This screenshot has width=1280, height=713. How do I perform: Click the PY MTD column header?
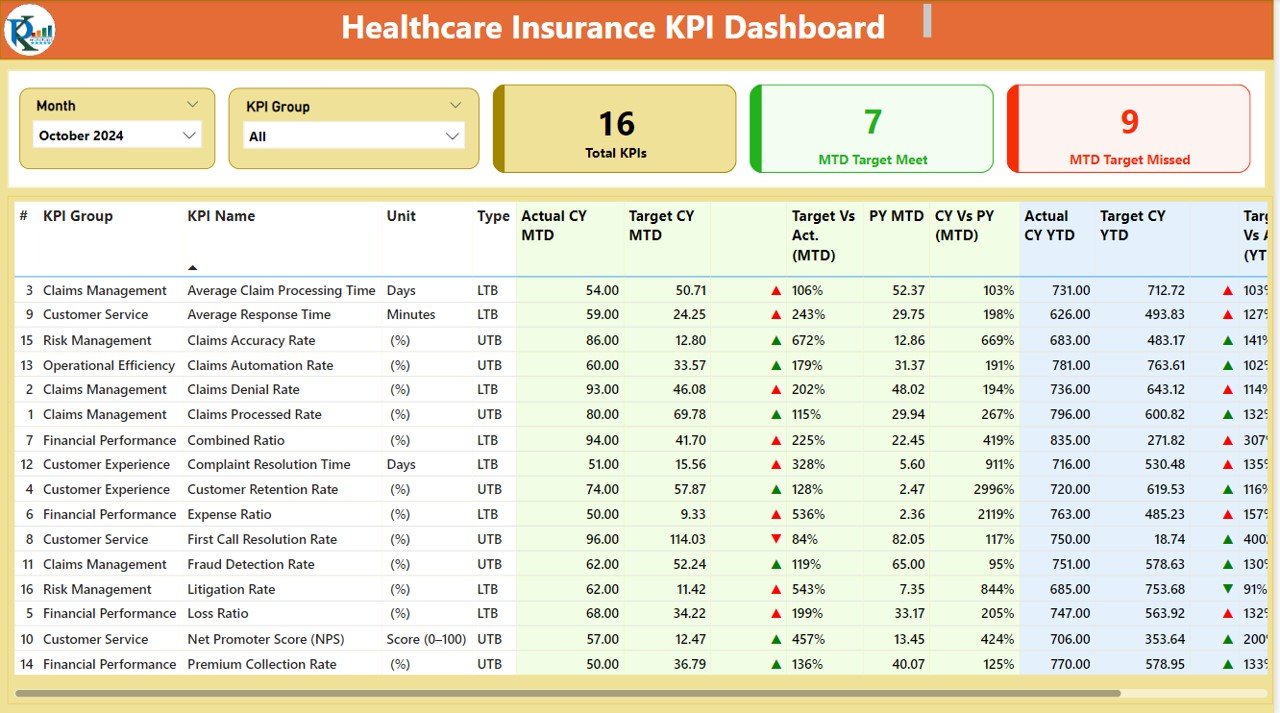(896, 216)
